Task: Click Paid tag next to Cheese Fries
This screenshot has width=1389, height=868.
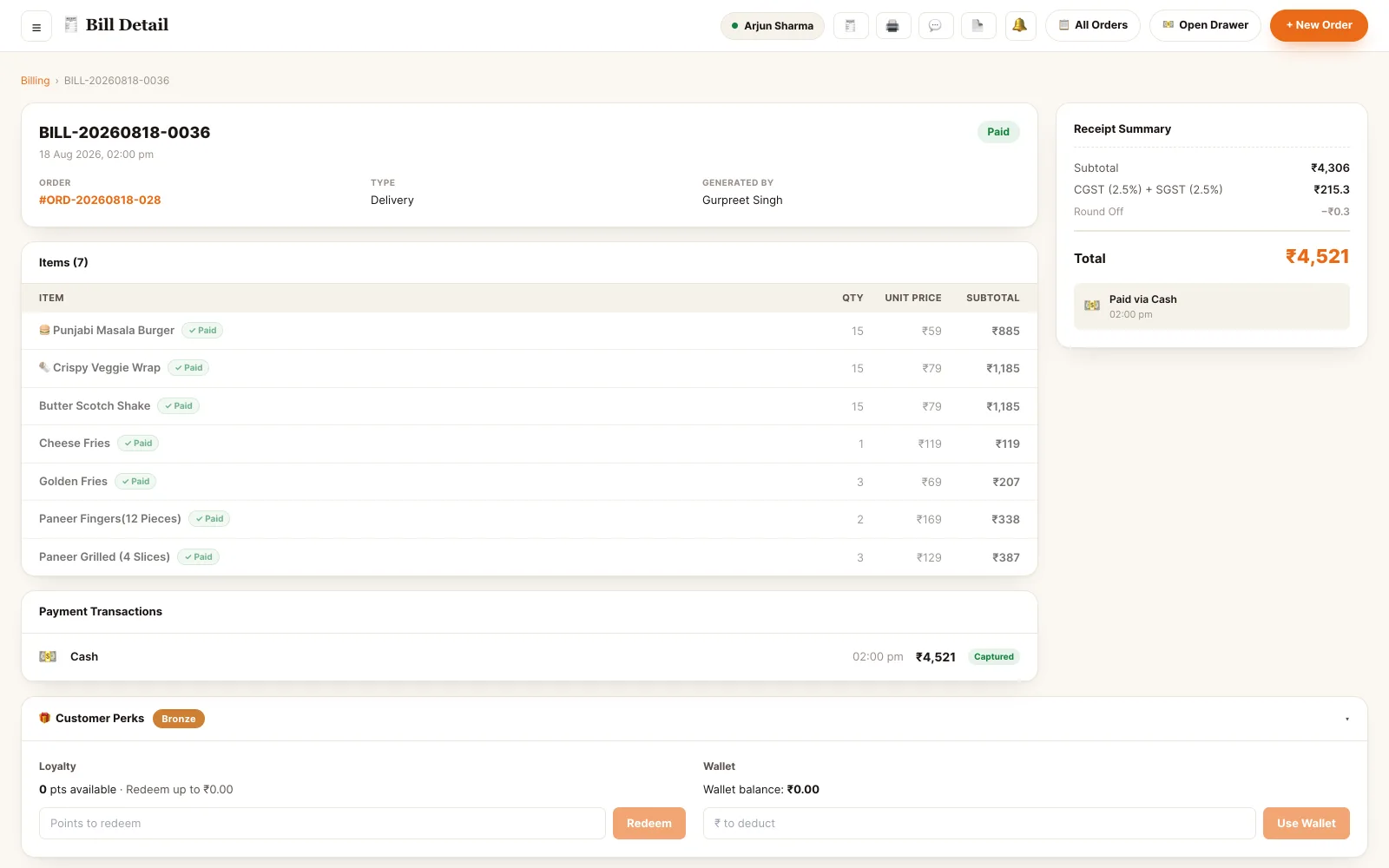Action: coord(138,444)
